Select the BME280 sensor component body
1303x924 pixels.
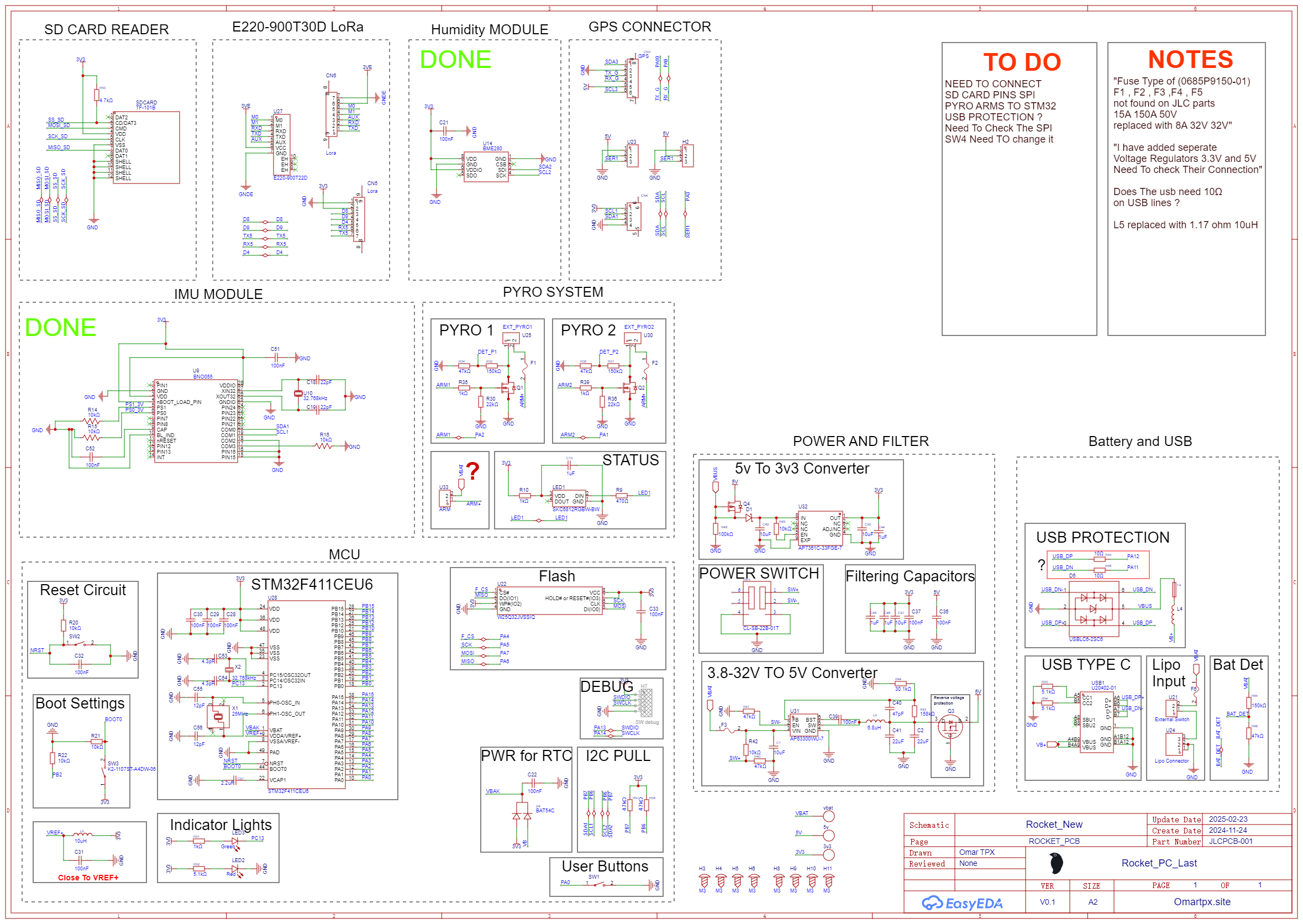(x=486, y=167)
